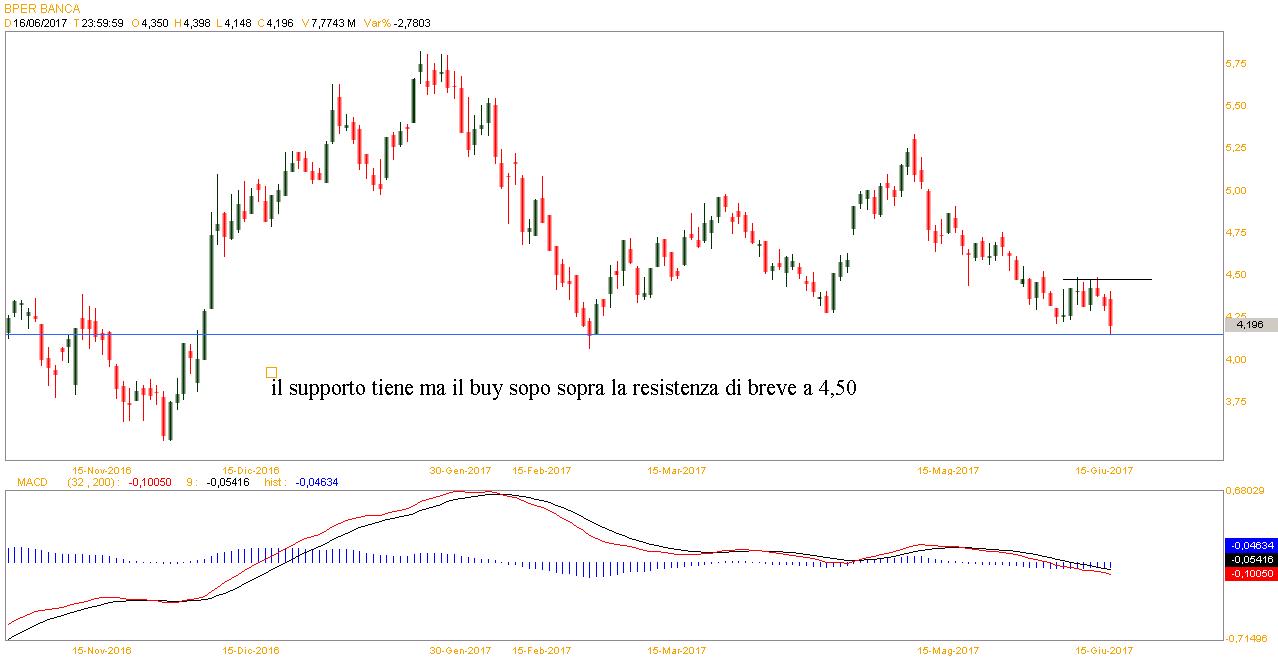Click the red MACD value tag -0,10050
The width and height of the screenshot is (1278, 668).
(x=1250, y=574)
